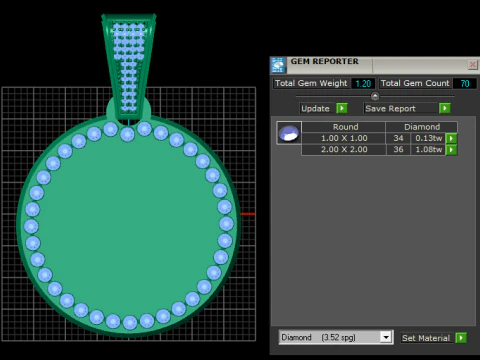Open the Diamond (3.52 spg) material dropdown
This screenshot has height=360, width=480.
(x=386, y=337)
